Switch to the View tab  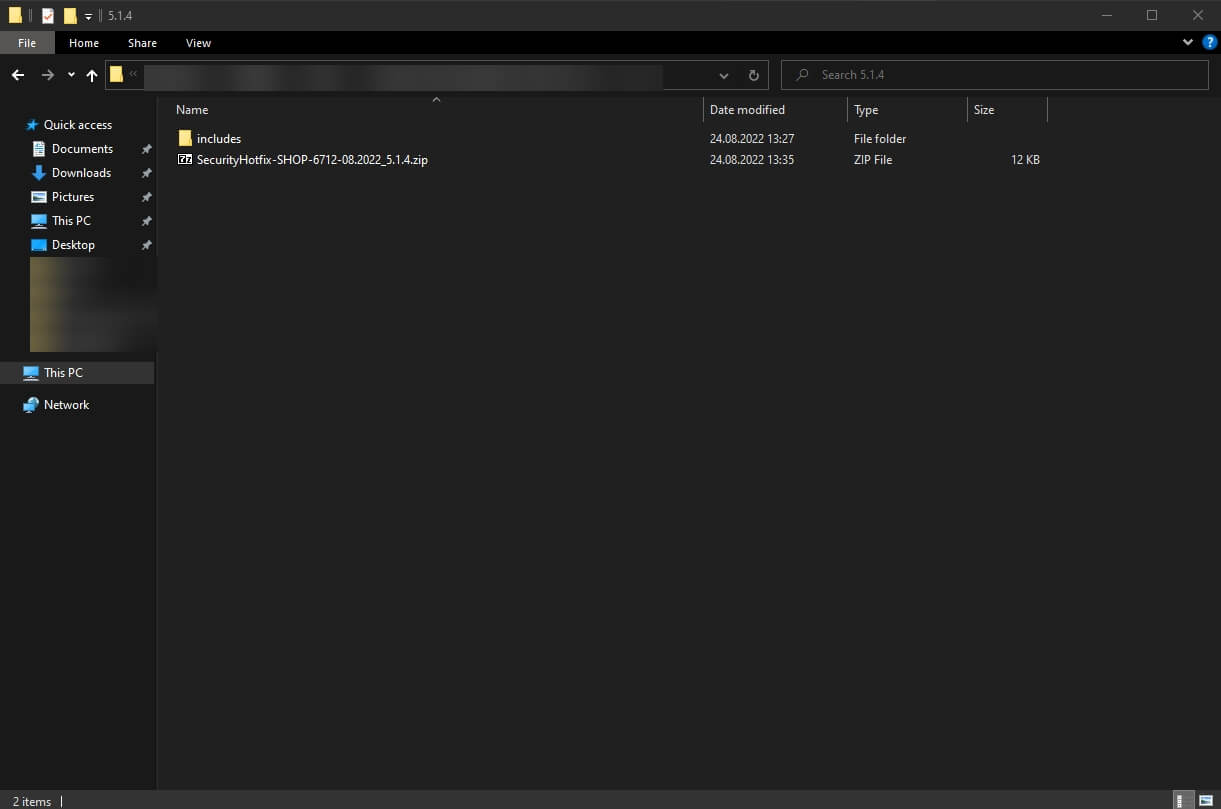(198, 43)
